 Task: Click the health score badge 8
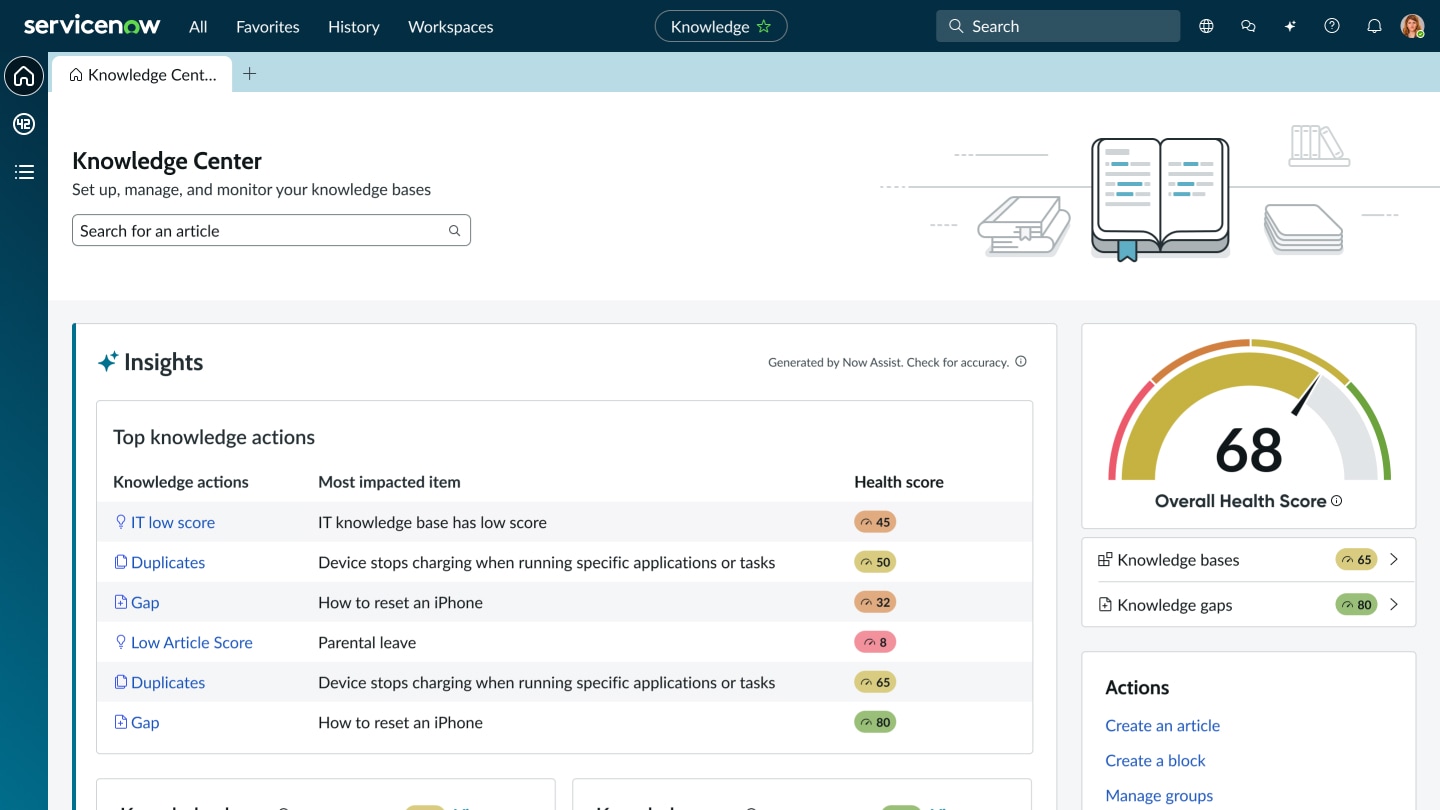(875, 642)
